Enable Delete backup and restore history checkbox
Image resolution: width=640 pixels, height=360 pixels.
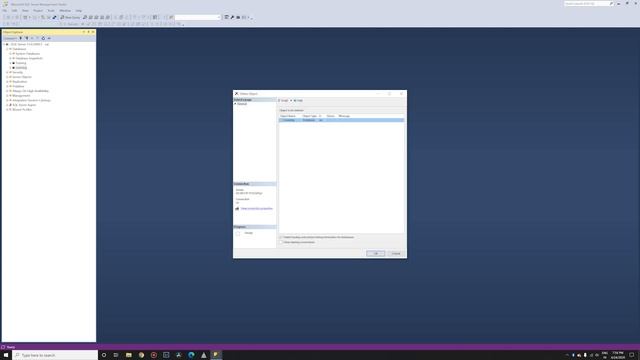[281, 237]
